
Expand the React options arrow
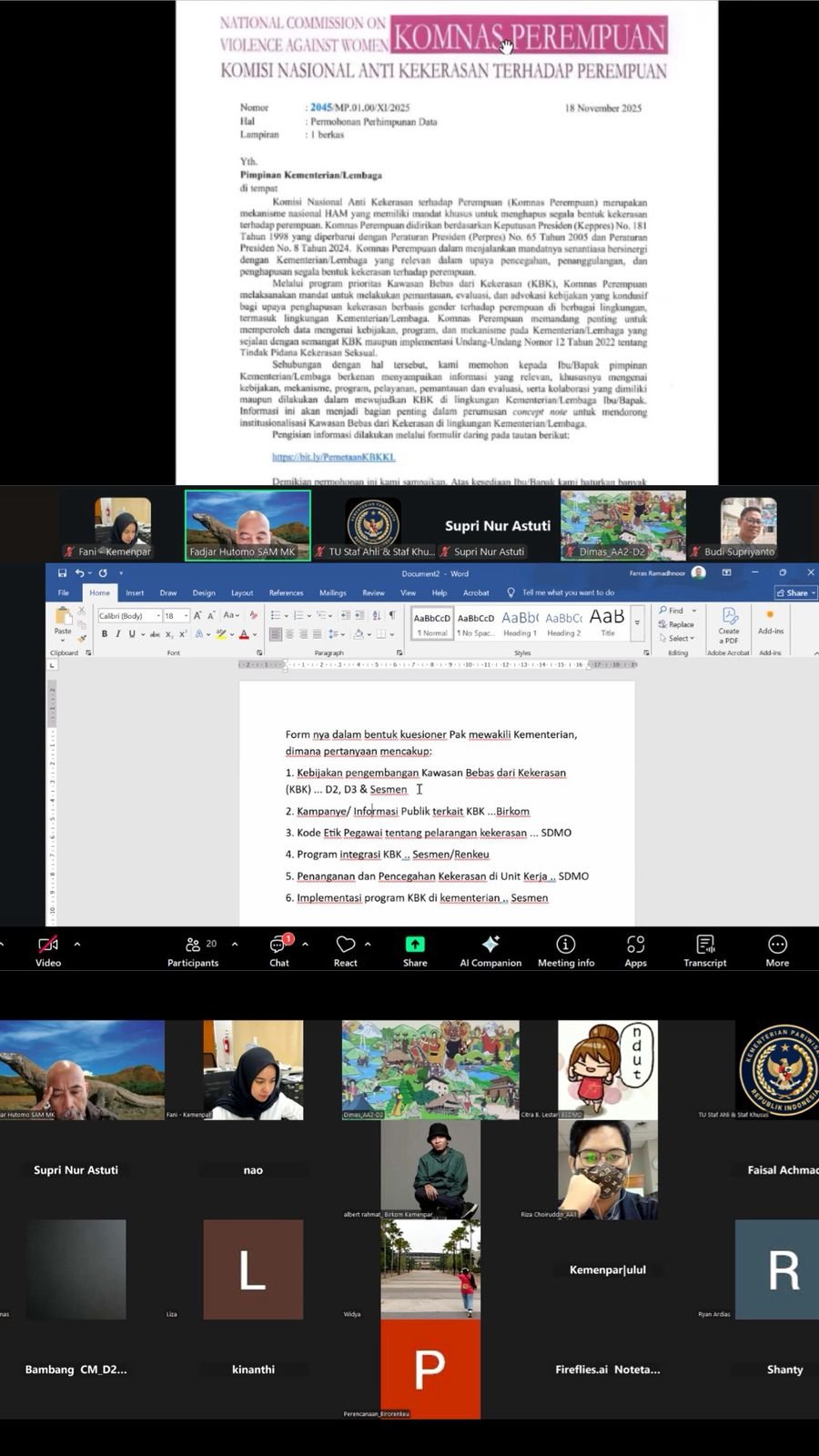click(368, 945)
